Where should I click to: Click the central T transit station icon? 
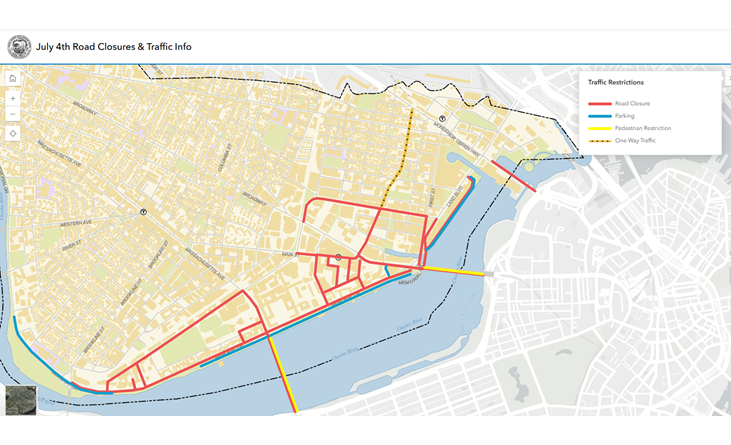tap(339, 258)
